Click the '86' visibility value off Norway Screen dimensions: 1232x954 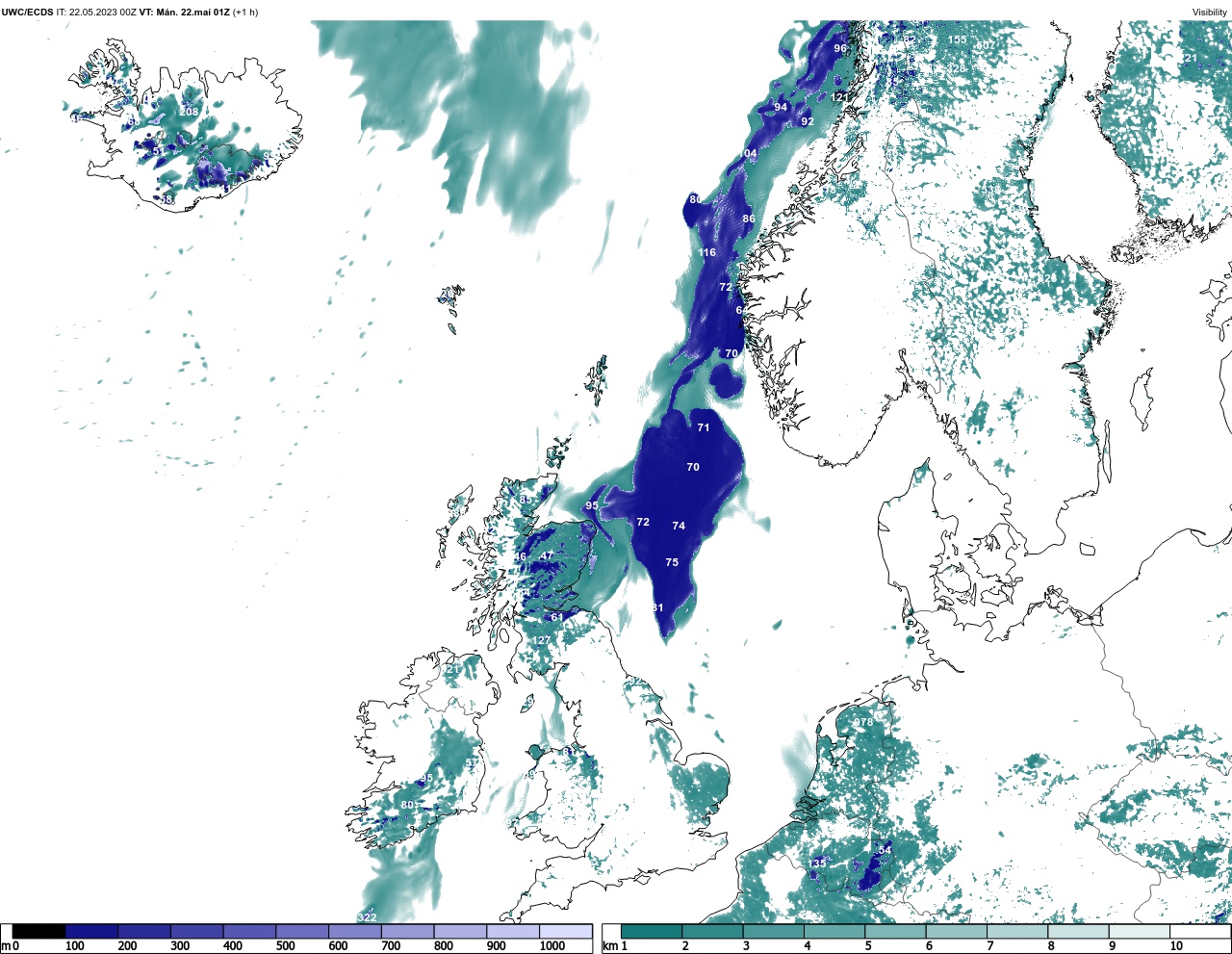coord(749,219)
